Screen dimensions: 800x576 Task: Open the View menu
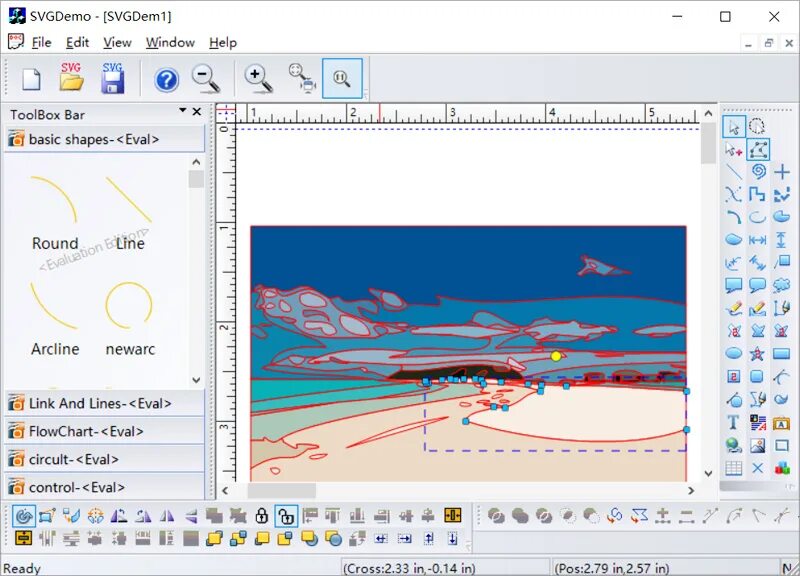tap(117, 42)
